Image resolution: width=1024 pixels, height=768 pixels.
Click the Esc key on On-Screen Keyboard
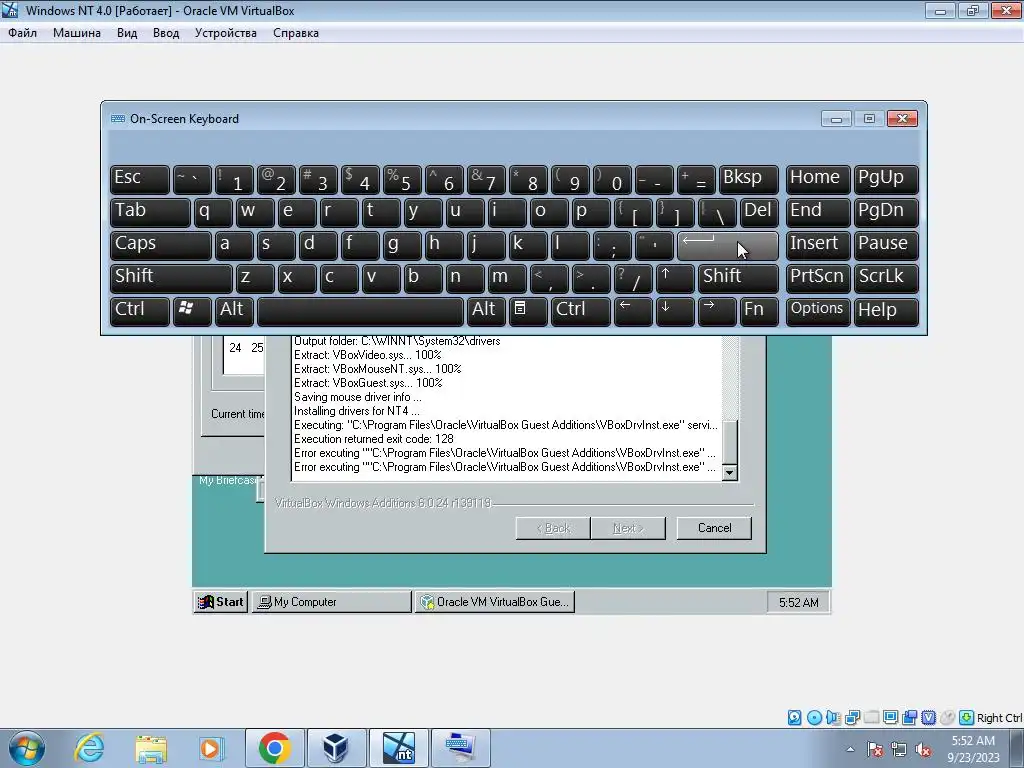(139, 180)
